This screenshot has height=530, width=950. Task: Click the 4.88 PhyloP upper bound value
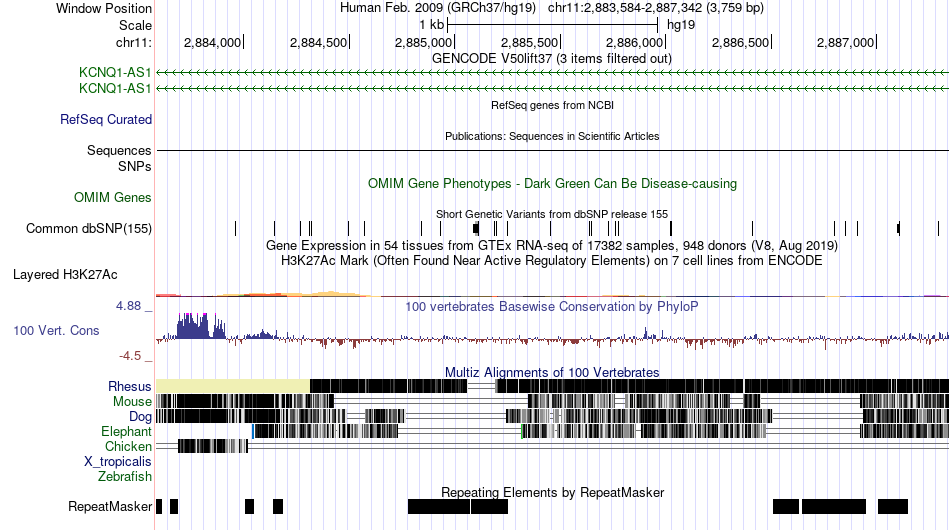click(128, 306)
